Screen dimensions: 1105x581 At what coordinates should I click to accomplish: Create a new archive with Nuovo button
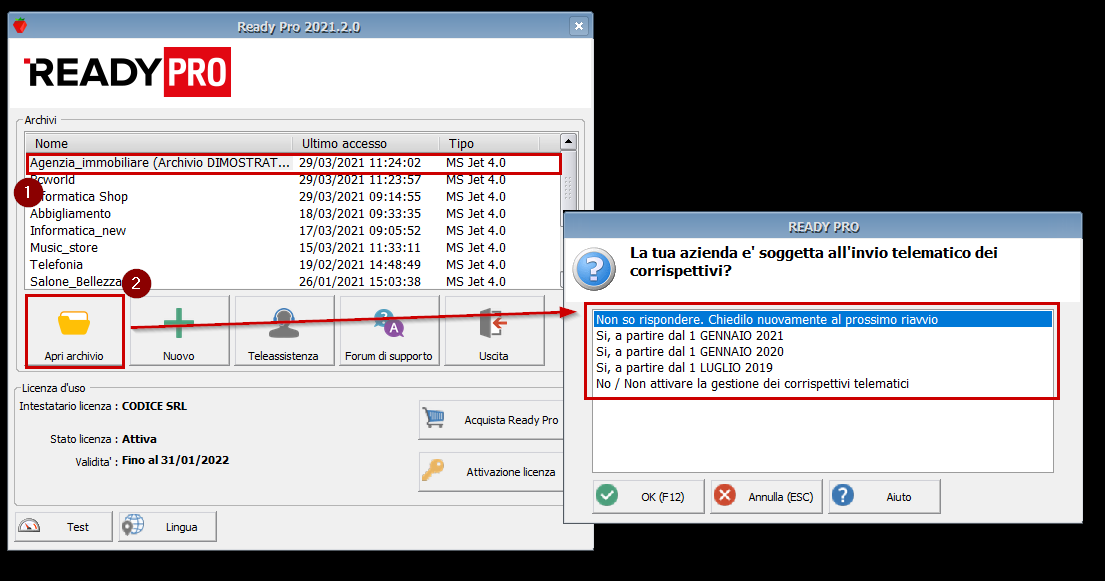[179, 331]
